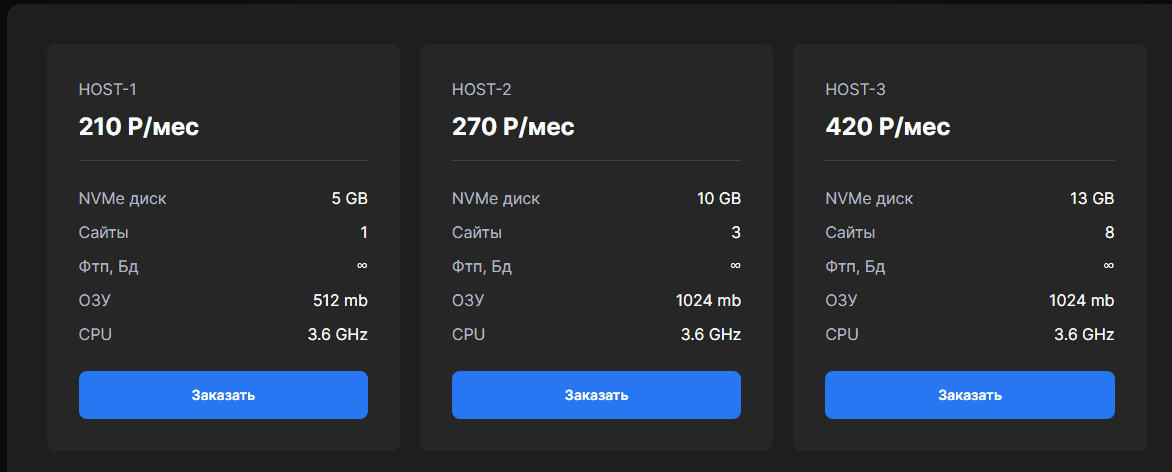Screen dimensions: 1172x472
Task: Select the HOST-1 plan title
Action: click(x=106, y=90)
